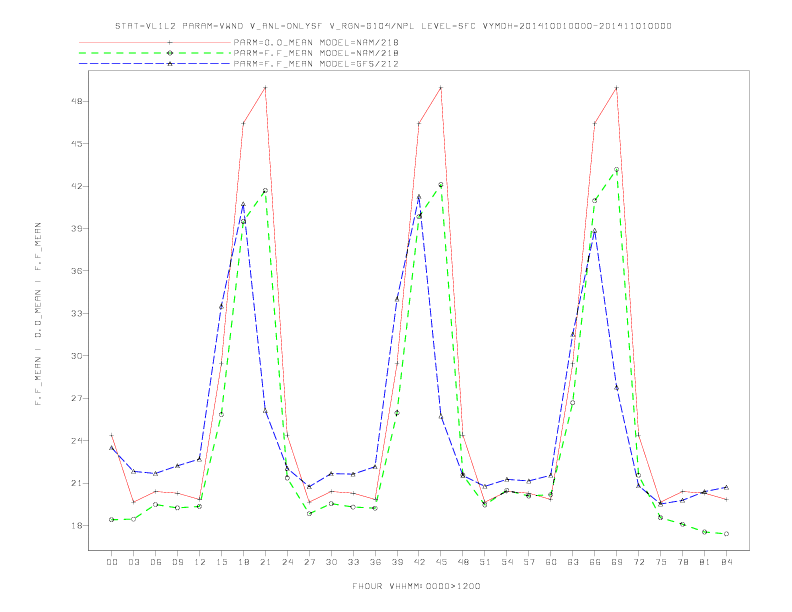Screen dimensions: 792x612
Task: Click the red line's peak point at hour 69
Action: [617, 88]
